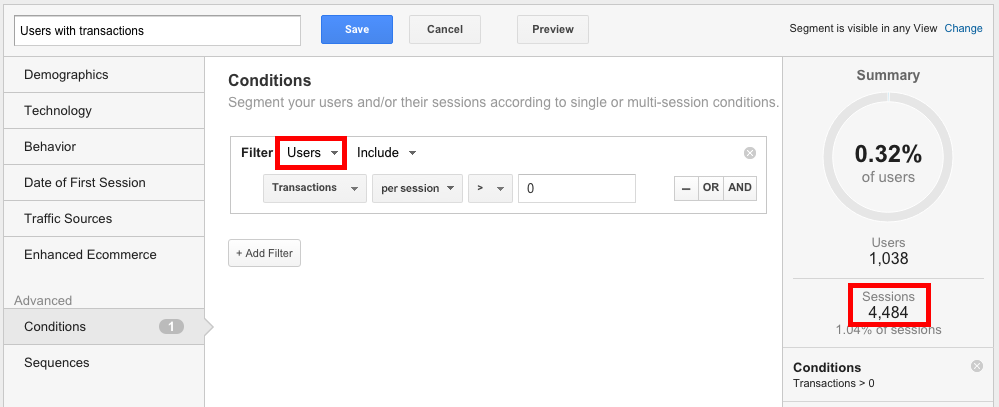Remove Conditions from the summary panel
999x407 pixels.
pos(977,366)
